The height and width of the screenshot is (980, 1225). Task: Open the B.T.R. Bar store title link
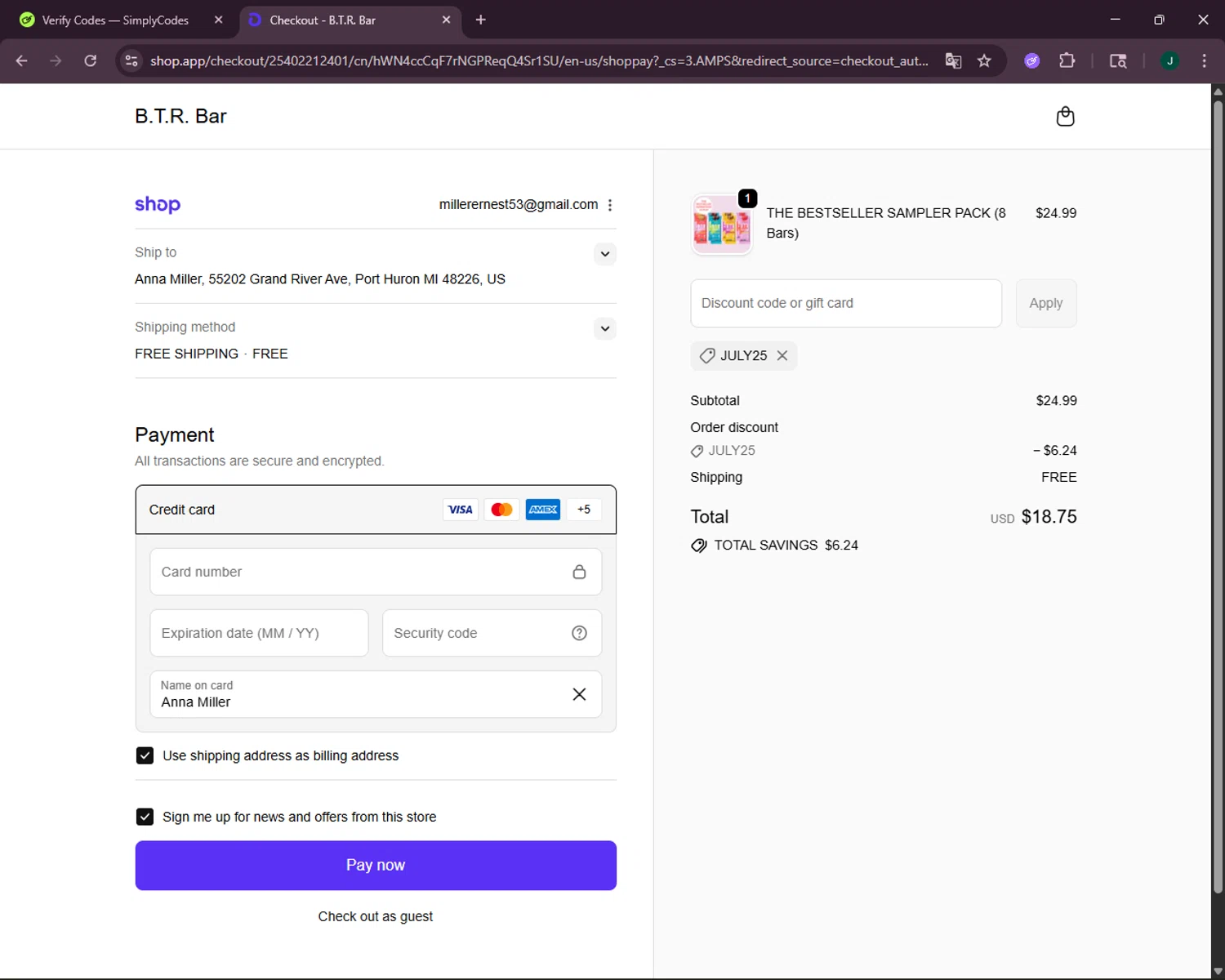point(180,116)
